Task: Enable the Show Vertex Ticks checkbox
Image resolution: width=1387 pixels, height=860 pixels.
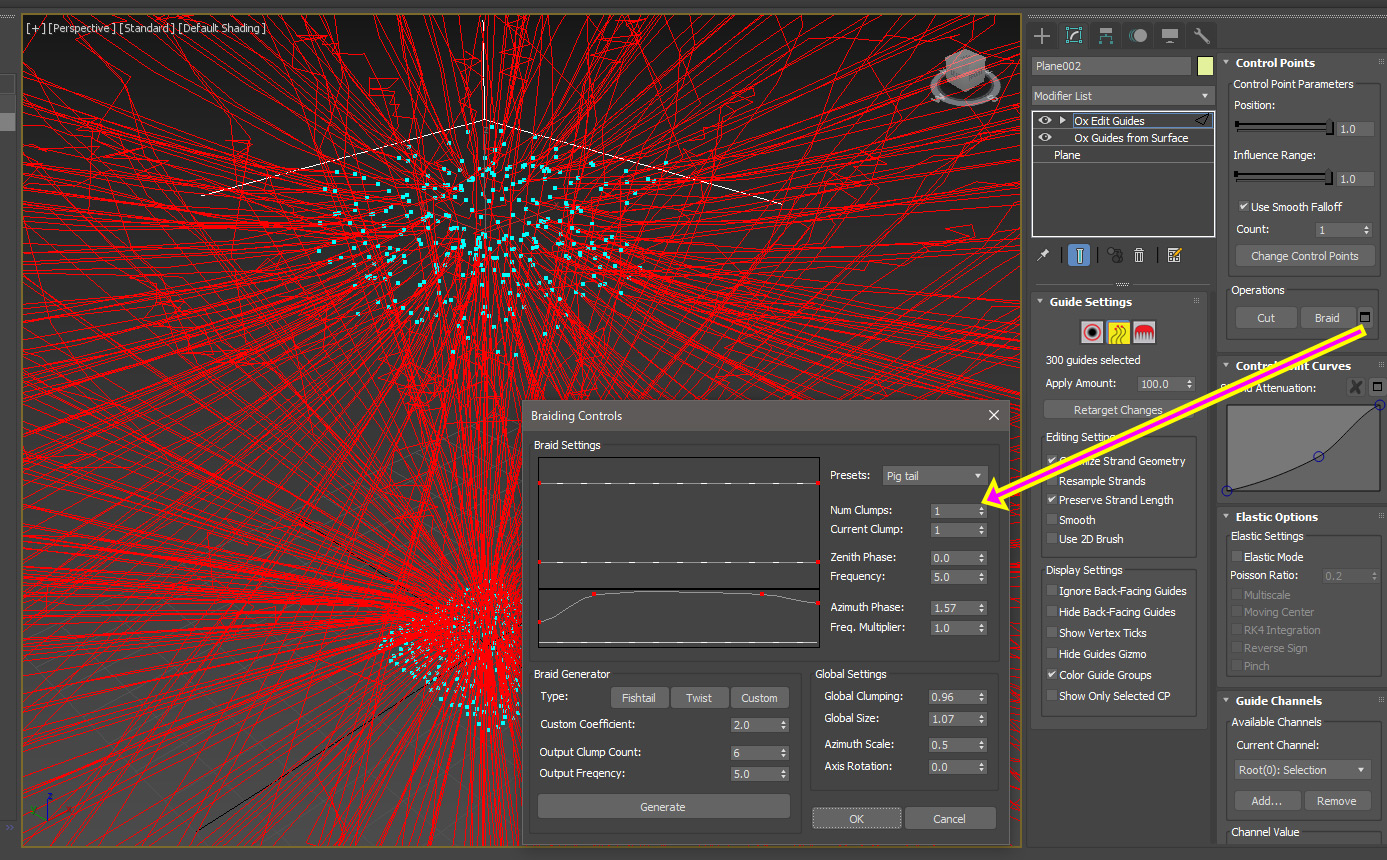Action: click(1051, 633)
